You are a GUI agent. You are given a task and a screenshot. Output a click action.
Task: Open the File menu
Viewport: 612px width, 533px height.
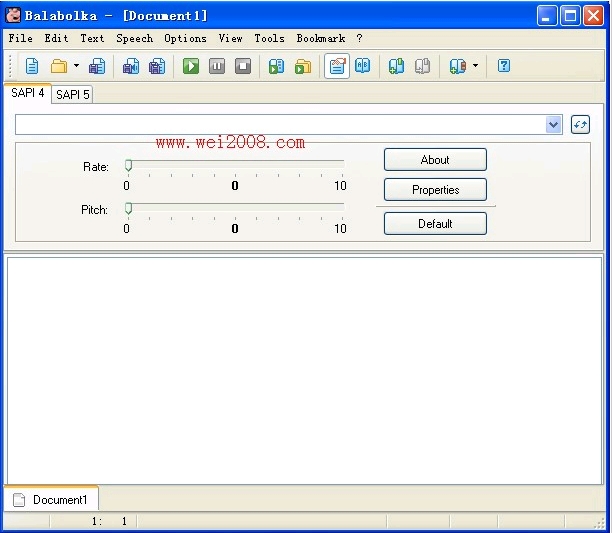click(x=21, y=38)
